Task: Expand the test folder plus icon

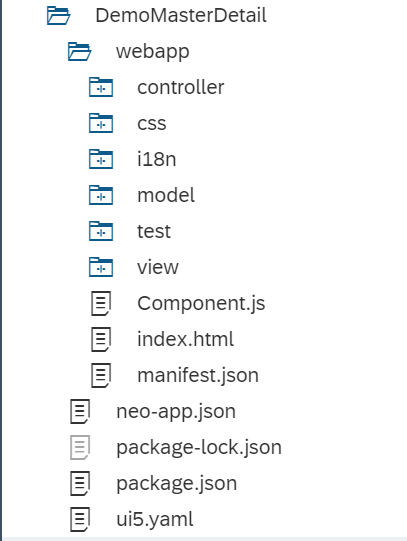Action: 101,231
